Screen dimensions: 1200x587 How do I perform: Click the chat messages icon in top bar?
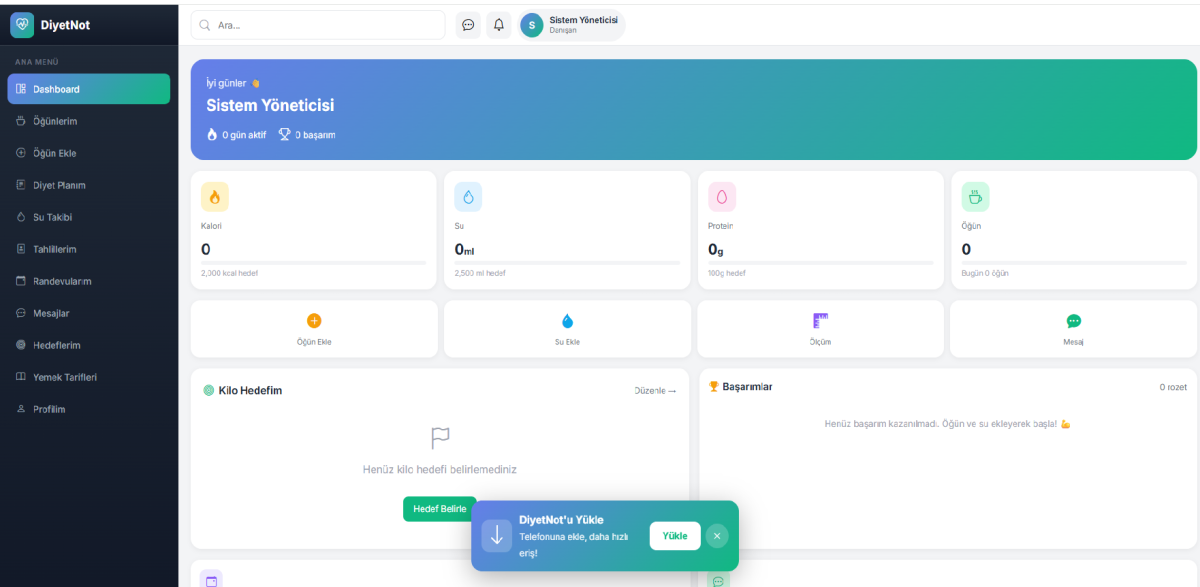tap(468, 25)
